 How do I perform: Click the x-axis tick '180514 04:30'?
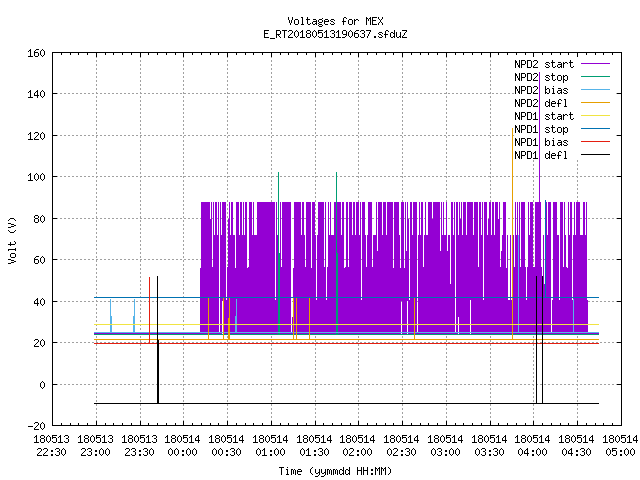(576, 446)
